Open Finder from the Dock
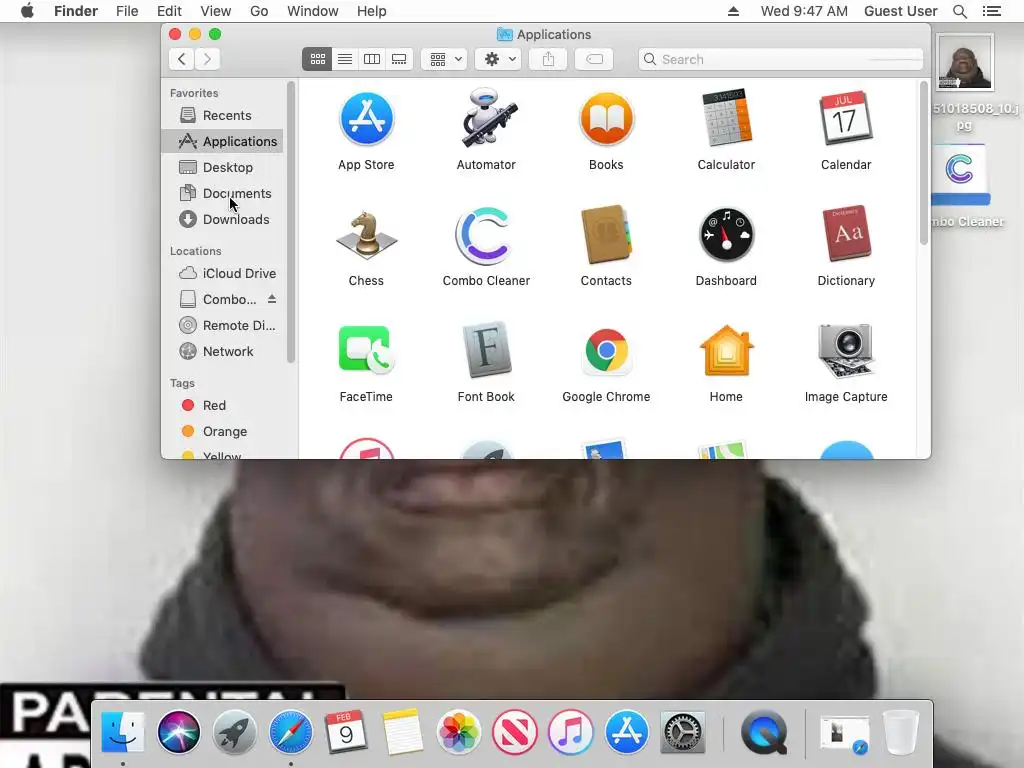Viewport: 1024px width, 768px height. 123,733
